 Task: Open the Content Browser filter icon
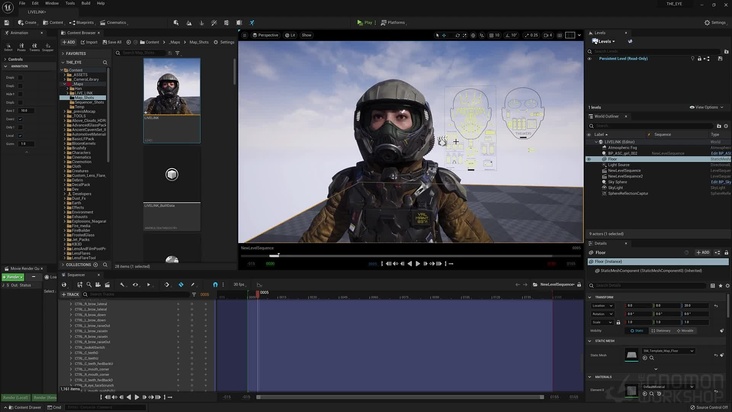(177, 53)
